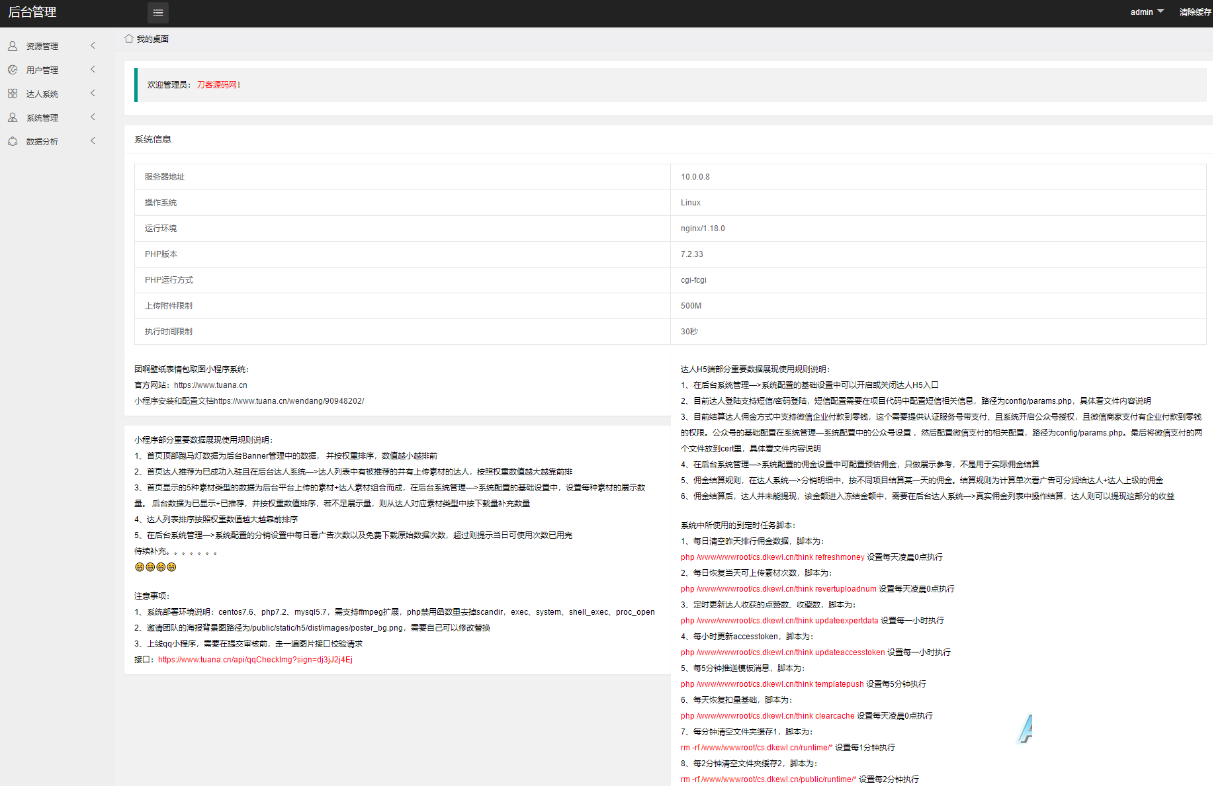Click the 资源管理 person icon in sidebar

(x=12, y=46)
